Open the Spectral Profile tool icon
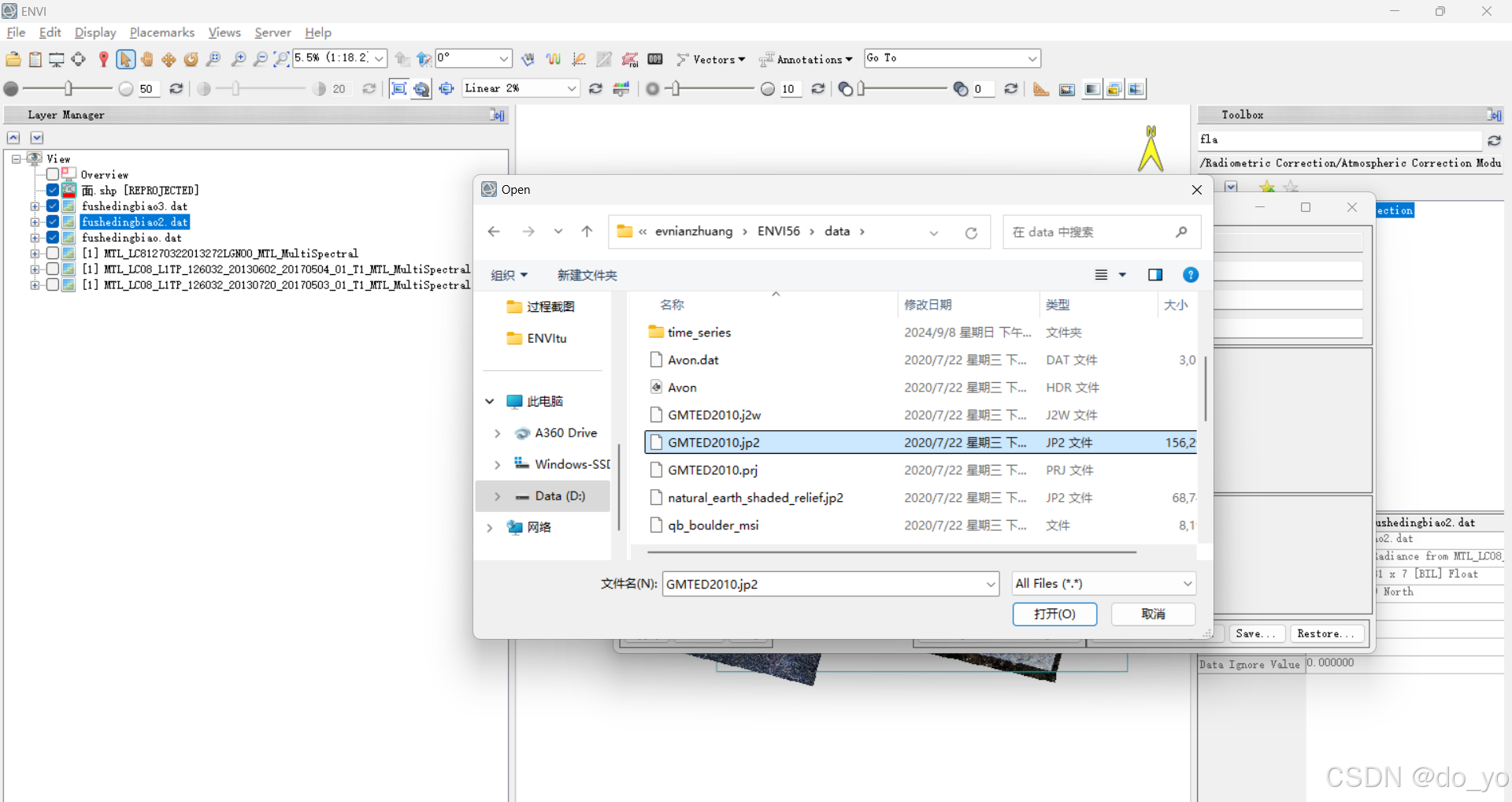The width and height of the screenshot is (1512, 802). click(x=554, y=59)
